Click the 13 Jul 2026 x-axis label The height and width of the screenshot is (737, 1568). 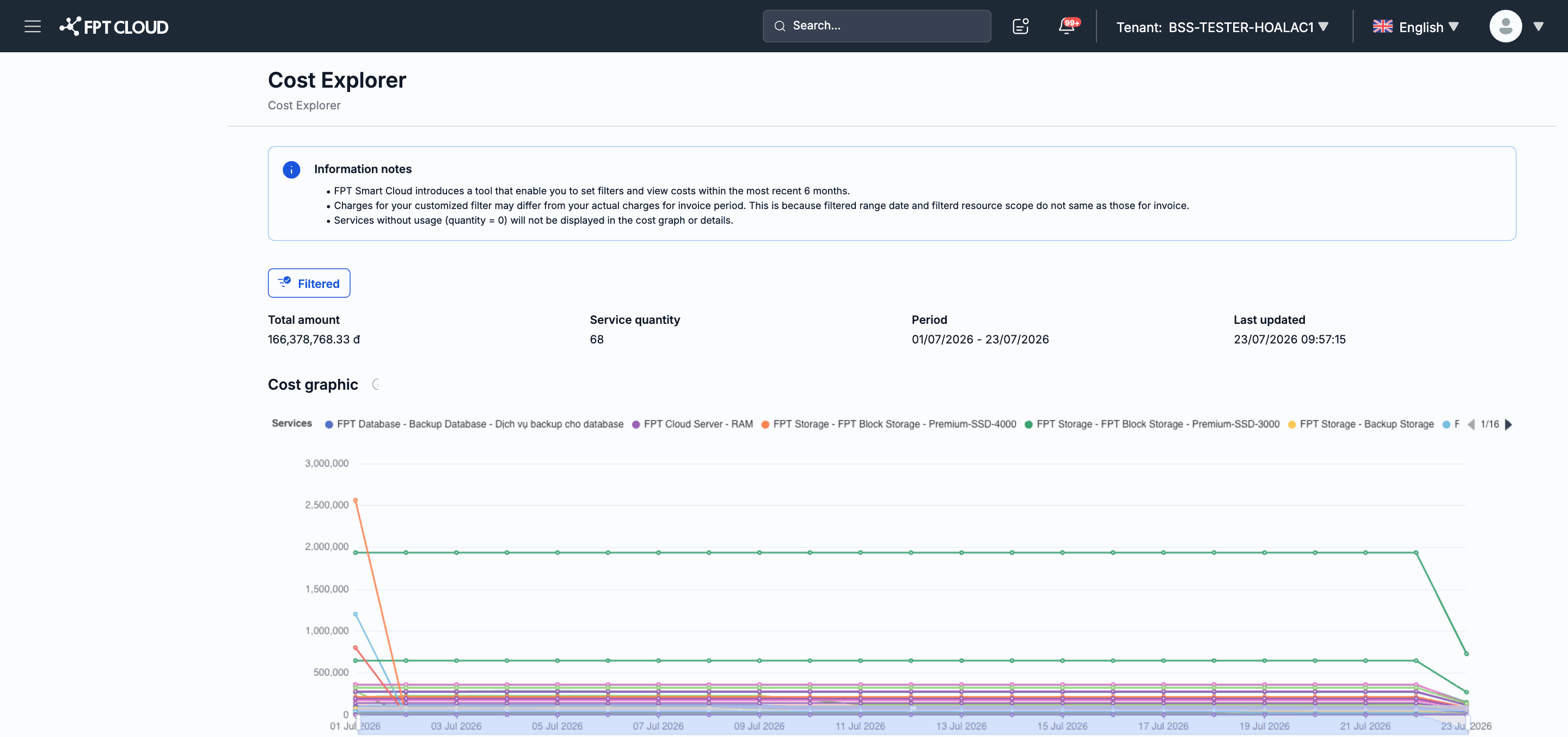click(x=961, y=726)
